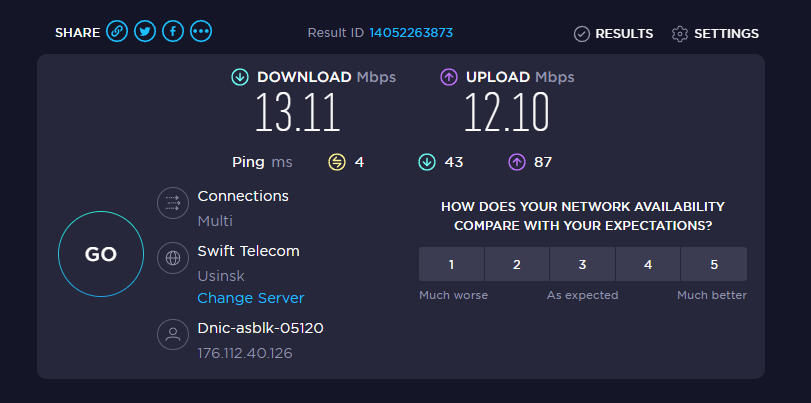Select rating 5 Much better

[x=714, y=265]
